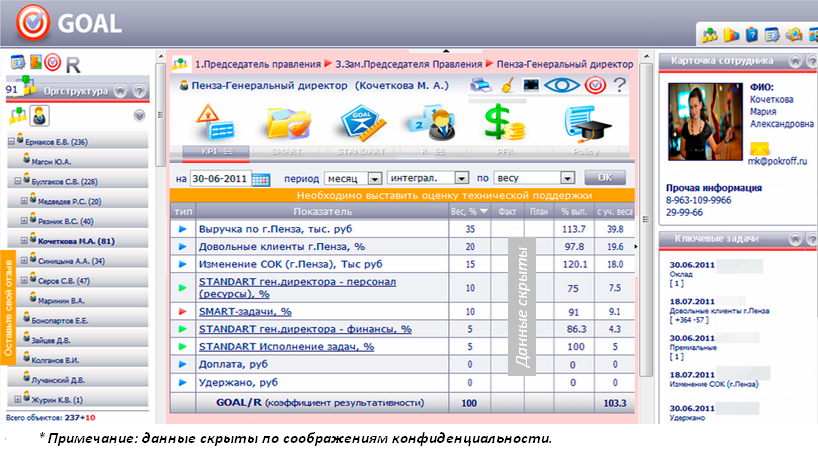This screenshot has height=458, width=818.
Task: Click the double-chevron down button under Оргструктура
Action: coord(139,116)
